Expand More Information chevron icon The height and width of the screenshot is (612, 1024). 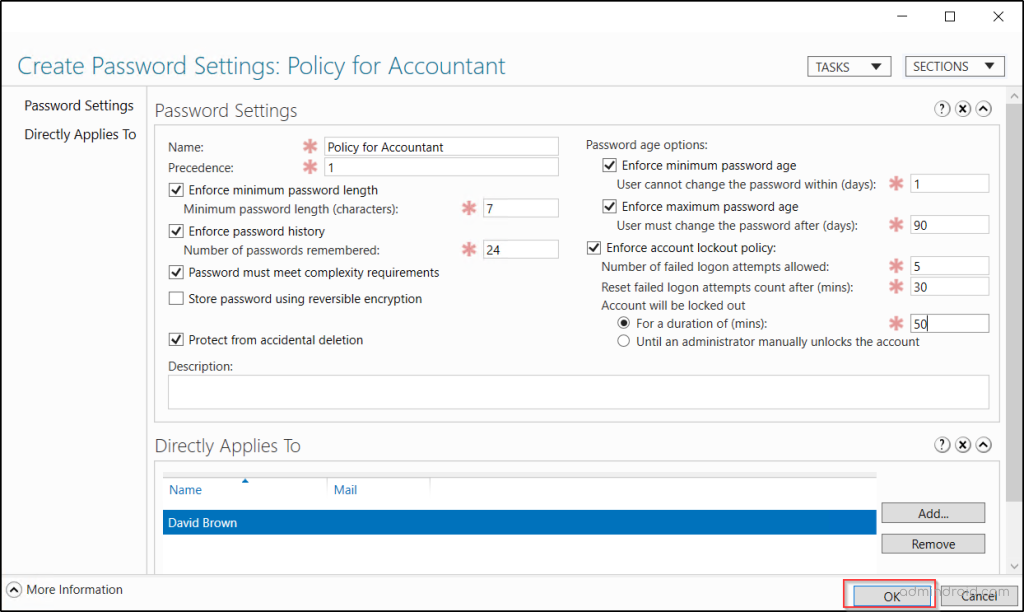coord(14,590)
